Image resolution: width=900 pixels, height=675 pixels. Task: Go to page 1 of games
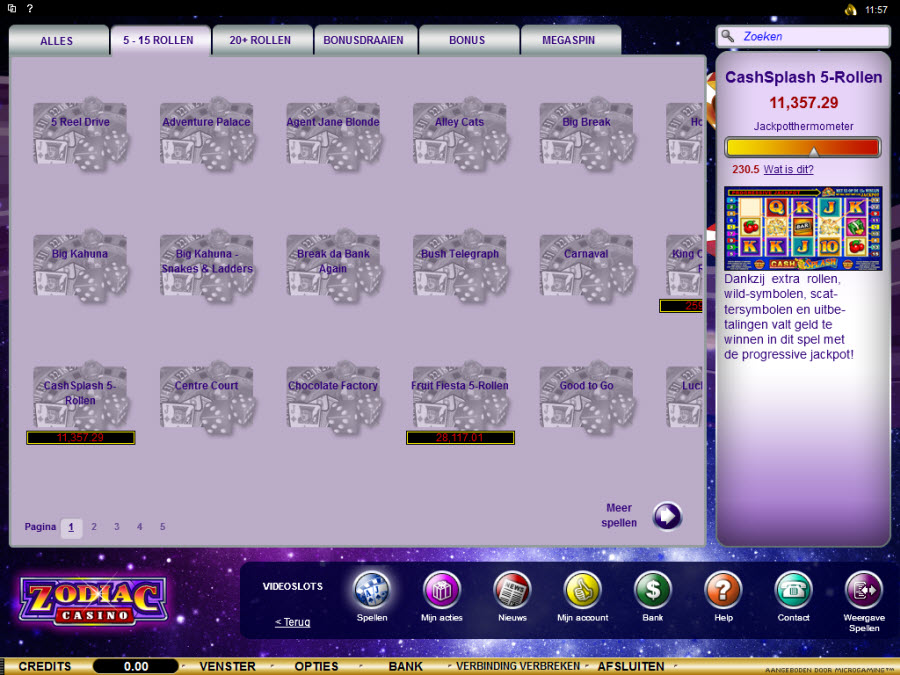(71, 527)
